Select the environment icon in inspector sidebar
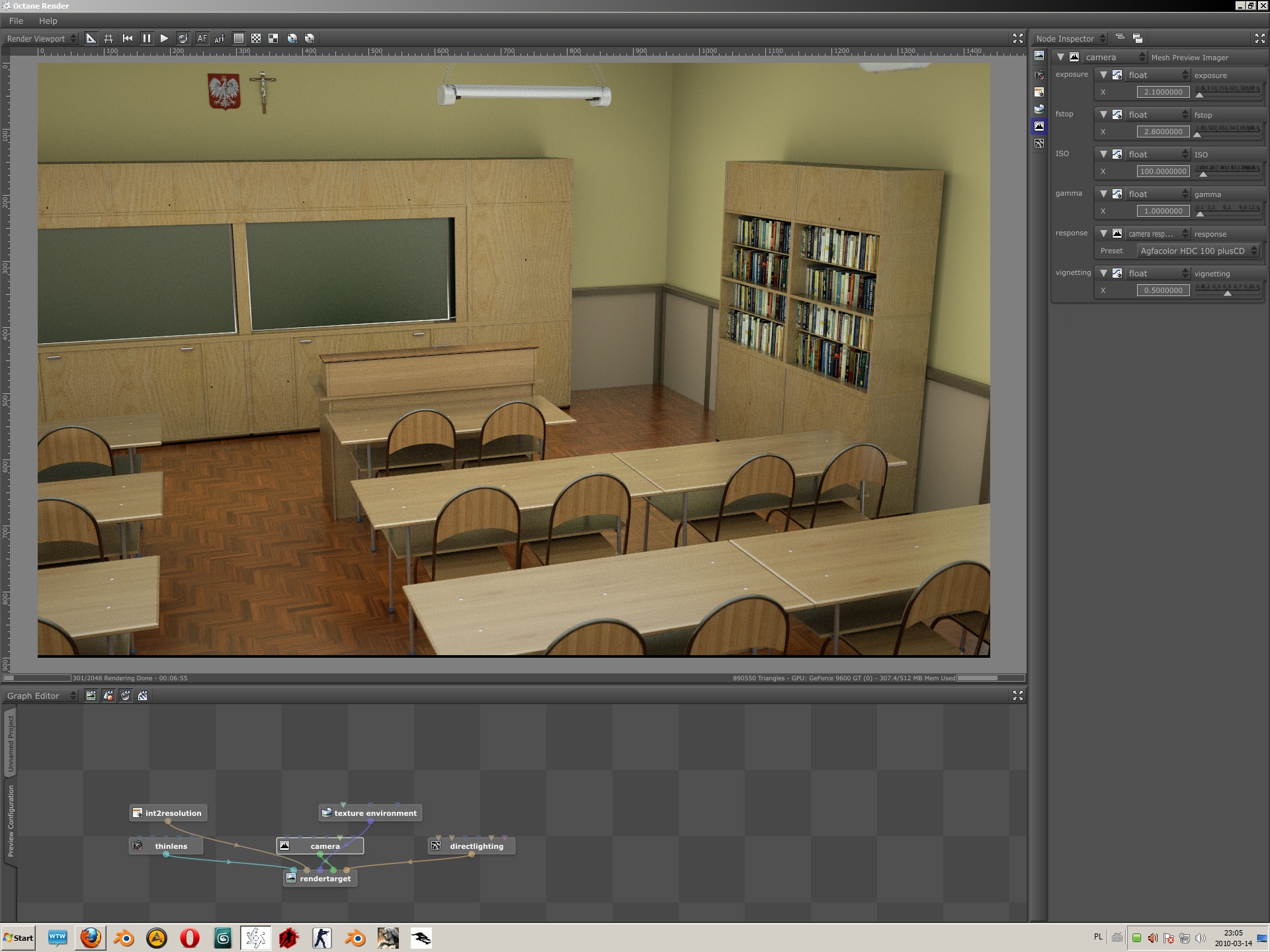The width and height of the screenshot is (1270, 952). click(x=1039, y=109)
